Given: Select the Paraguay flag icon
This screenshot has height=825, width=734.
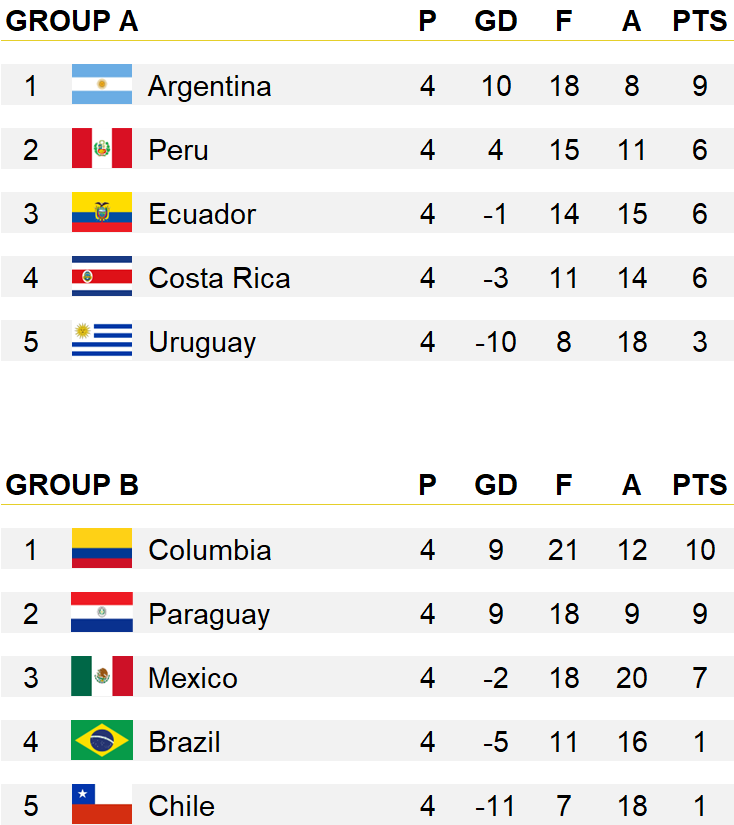Looking at the screenshot, I should pos(102,612).
